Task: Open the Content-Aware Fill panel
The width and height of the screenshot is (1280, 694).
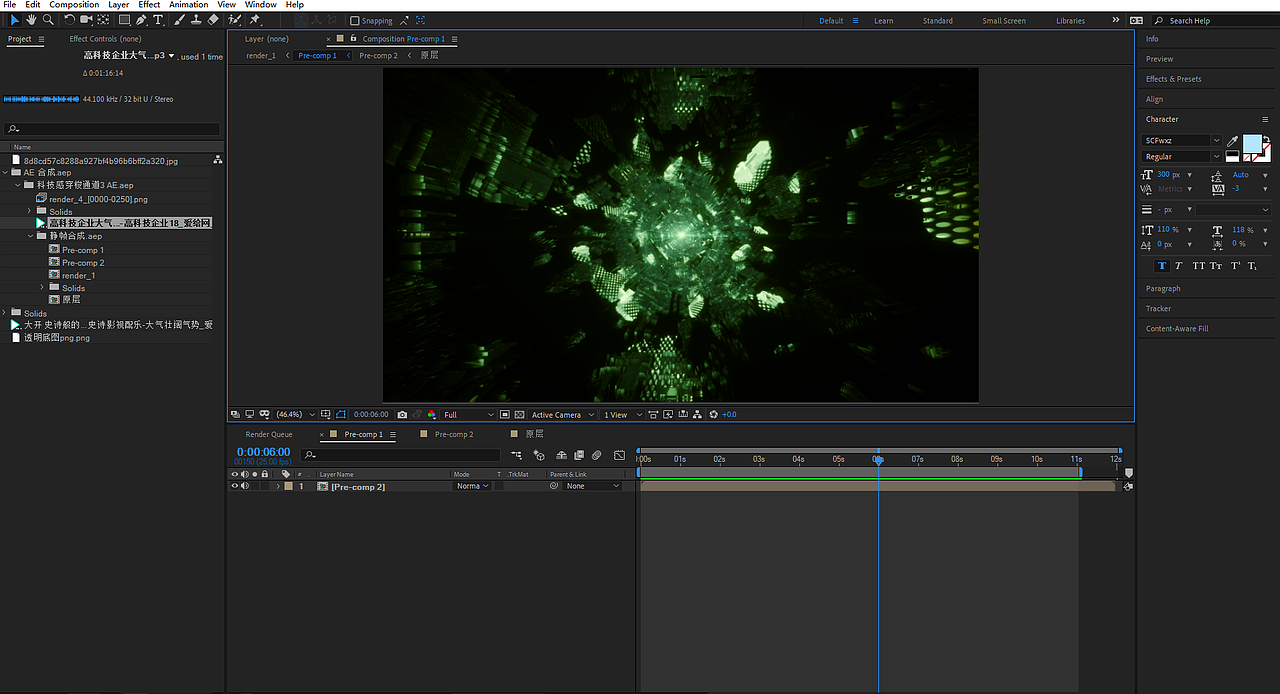Action: click(x=1177, y=329)
